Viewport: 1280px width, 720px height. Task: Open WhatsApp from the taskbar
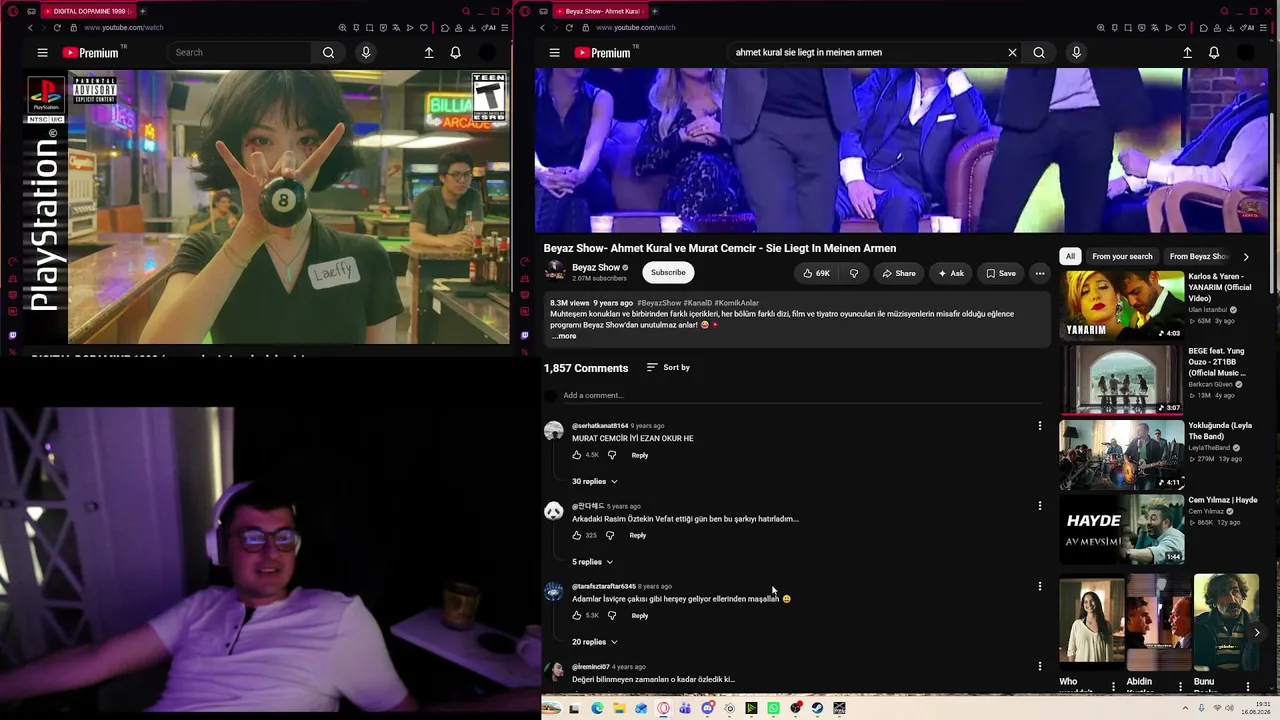pyautogui.click(x=773, y=709)
